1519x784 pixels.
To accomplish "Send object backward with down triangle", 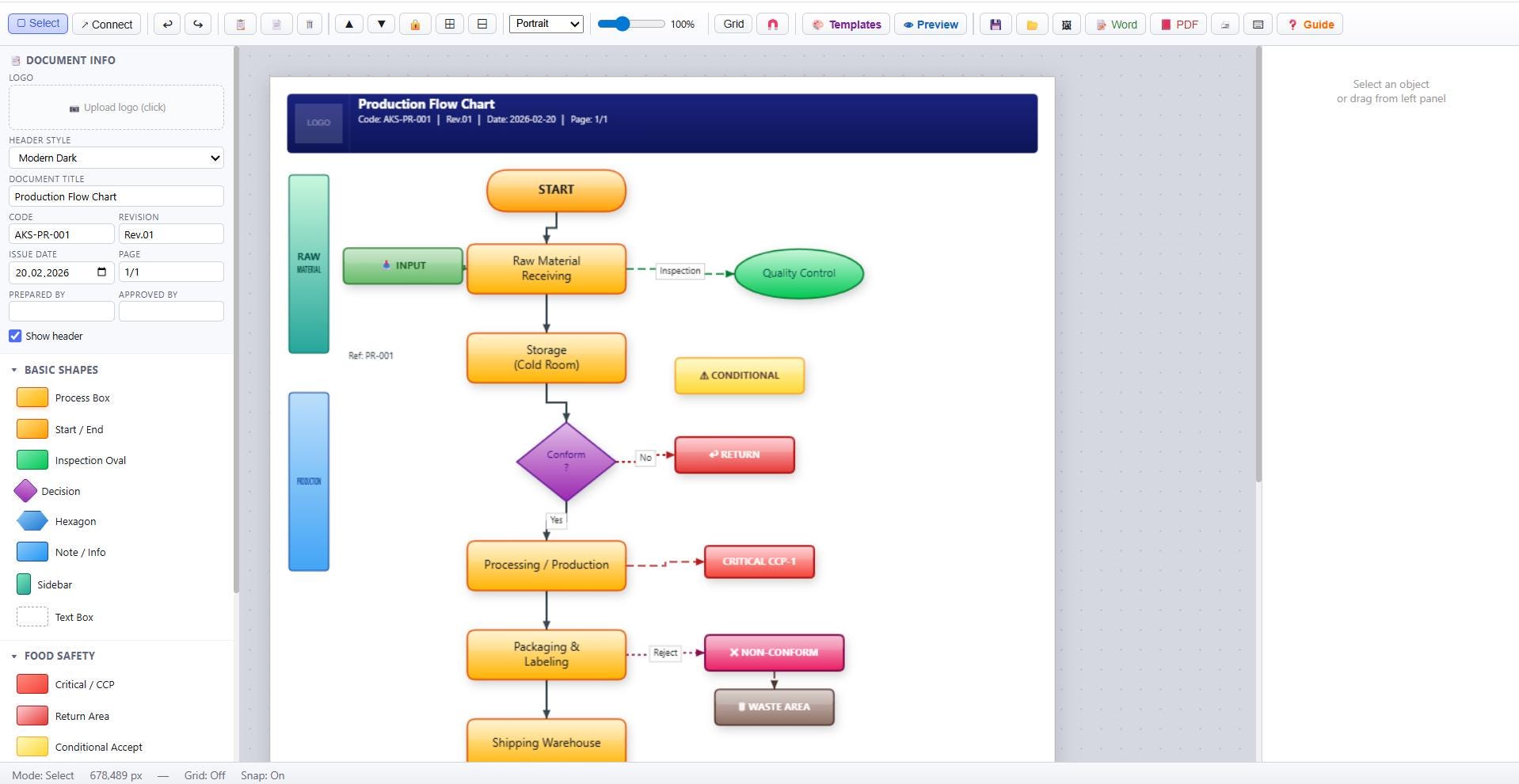I will pos(382,24).
